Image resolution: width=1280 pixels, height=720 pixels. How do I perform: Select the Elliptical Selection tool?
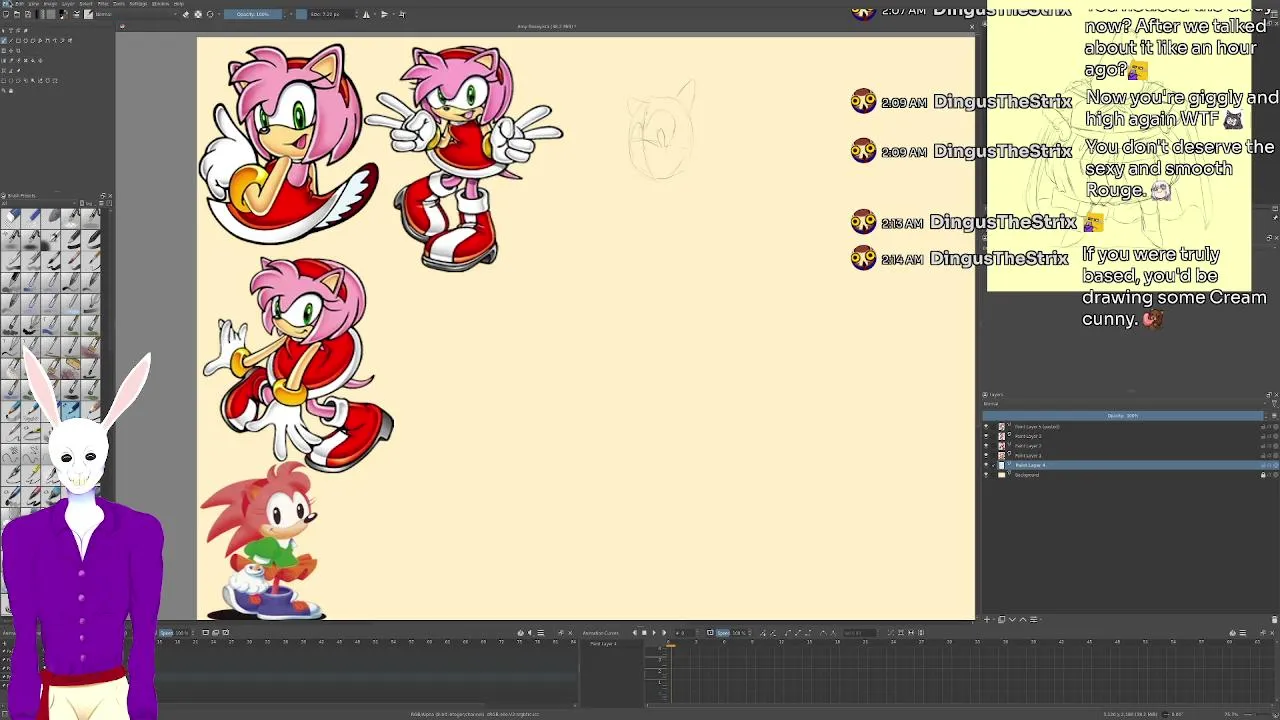tap(11, 81)
